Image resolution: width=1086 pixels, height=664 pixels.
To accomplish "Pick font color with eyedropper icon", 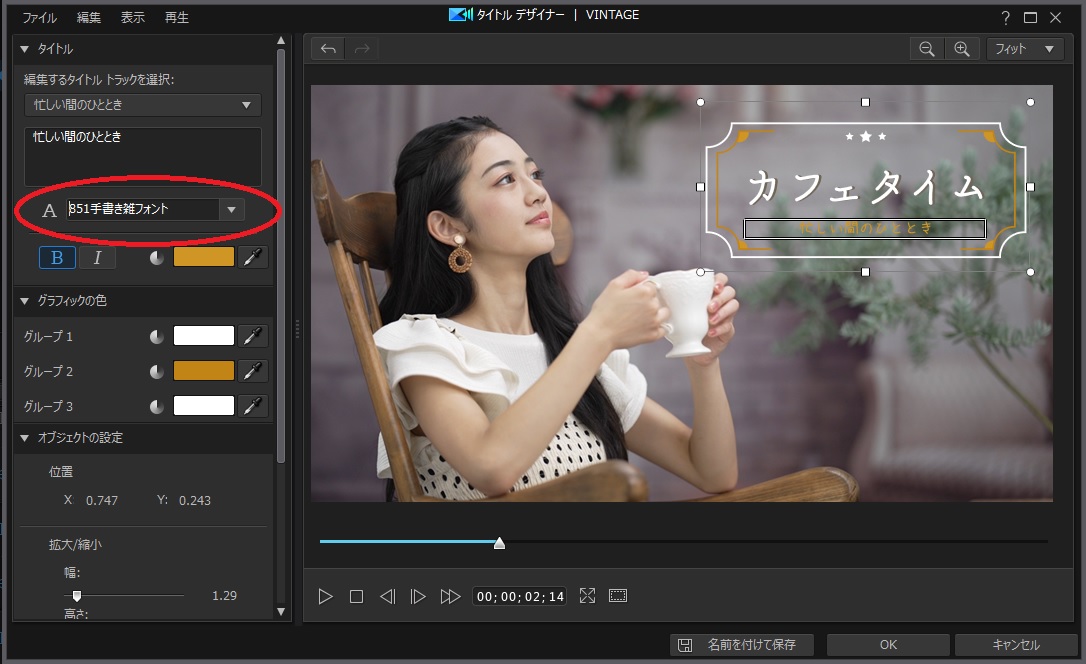I will [x=254, y=257].
